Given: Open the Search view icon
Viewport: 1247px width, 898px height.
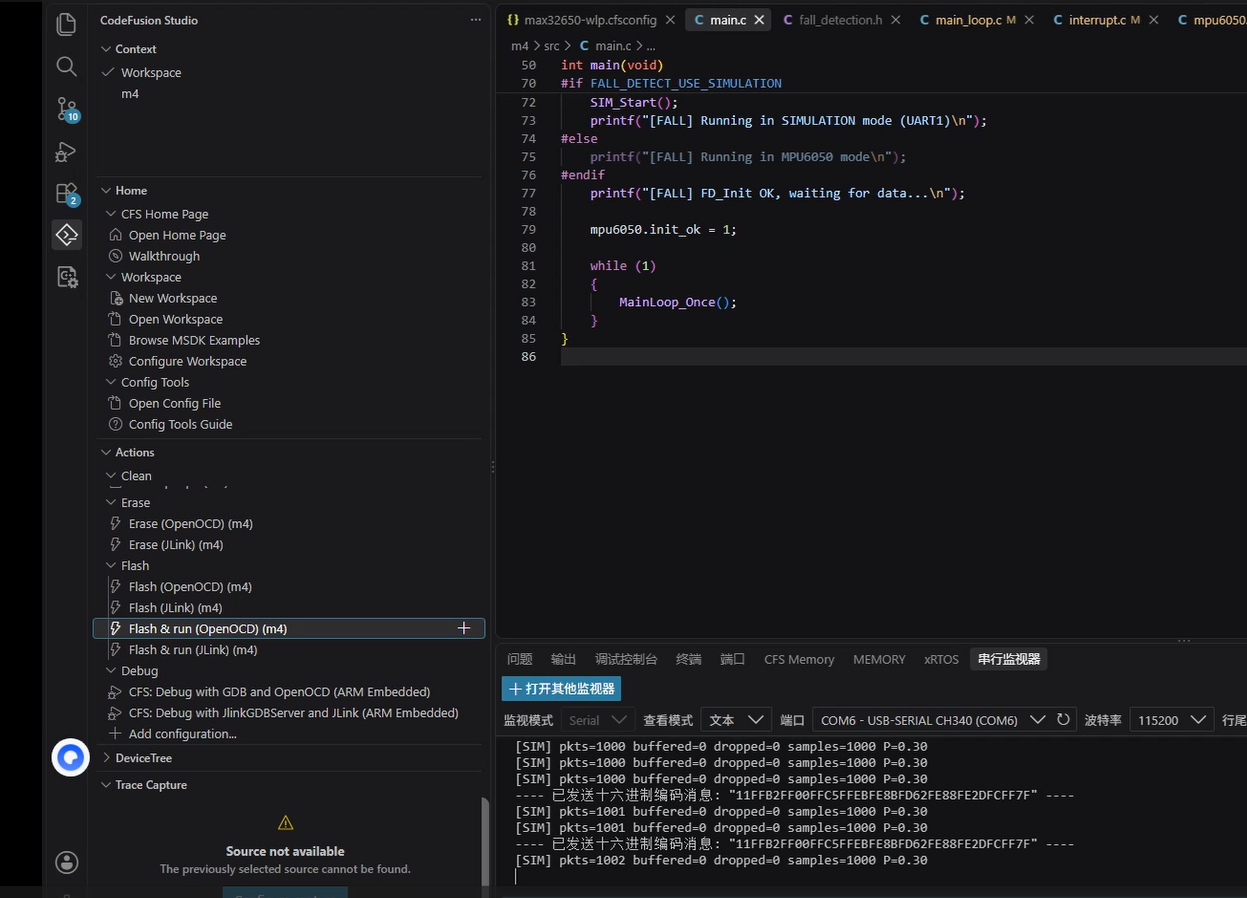Looking at the screenshot, I should tap(66, 66).
